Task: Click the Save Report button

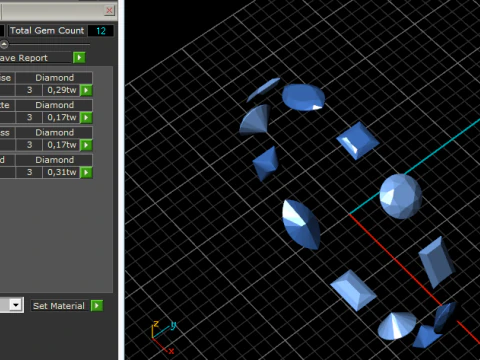Action: 35,58
